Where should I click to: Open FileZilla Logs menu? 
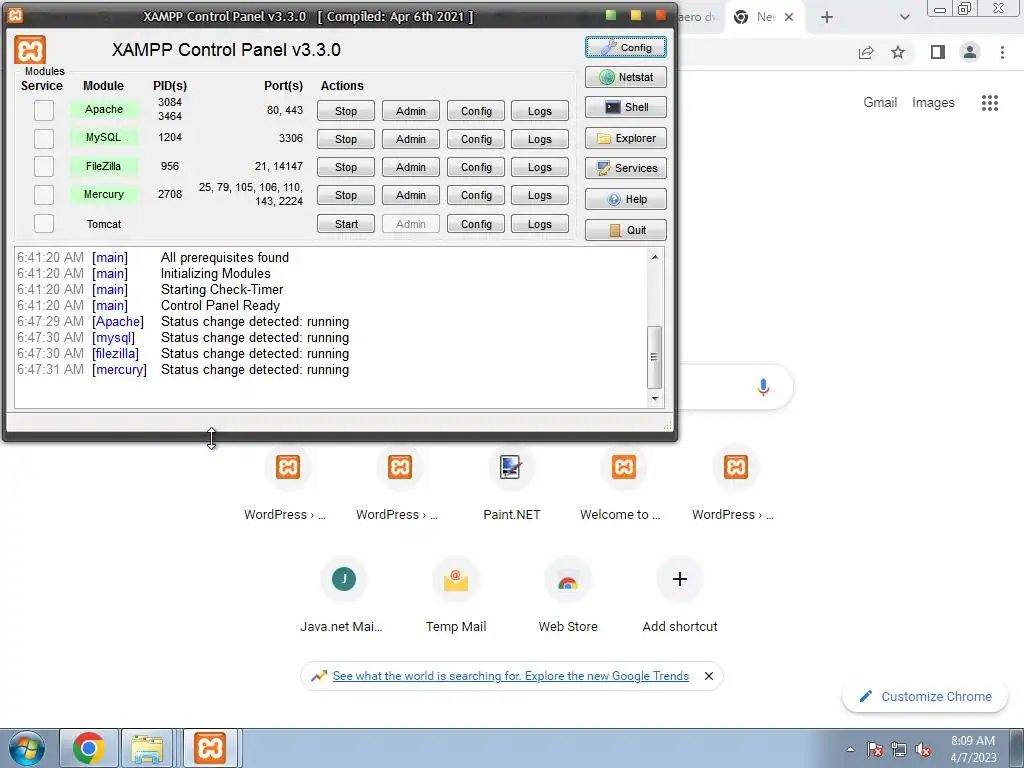(540, 167)
